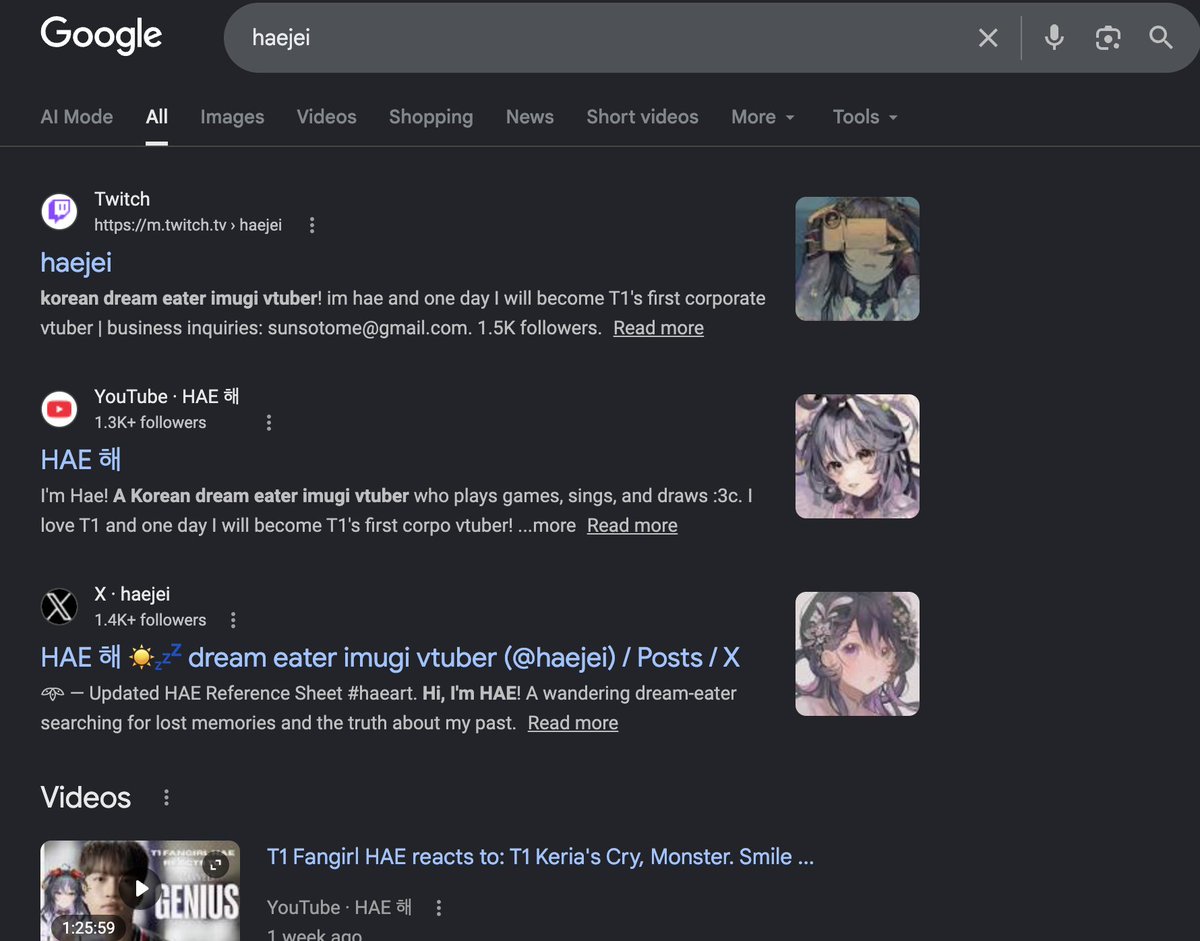Switch to Short videos tab
The image size is (1200, 941).
(643, 117)
